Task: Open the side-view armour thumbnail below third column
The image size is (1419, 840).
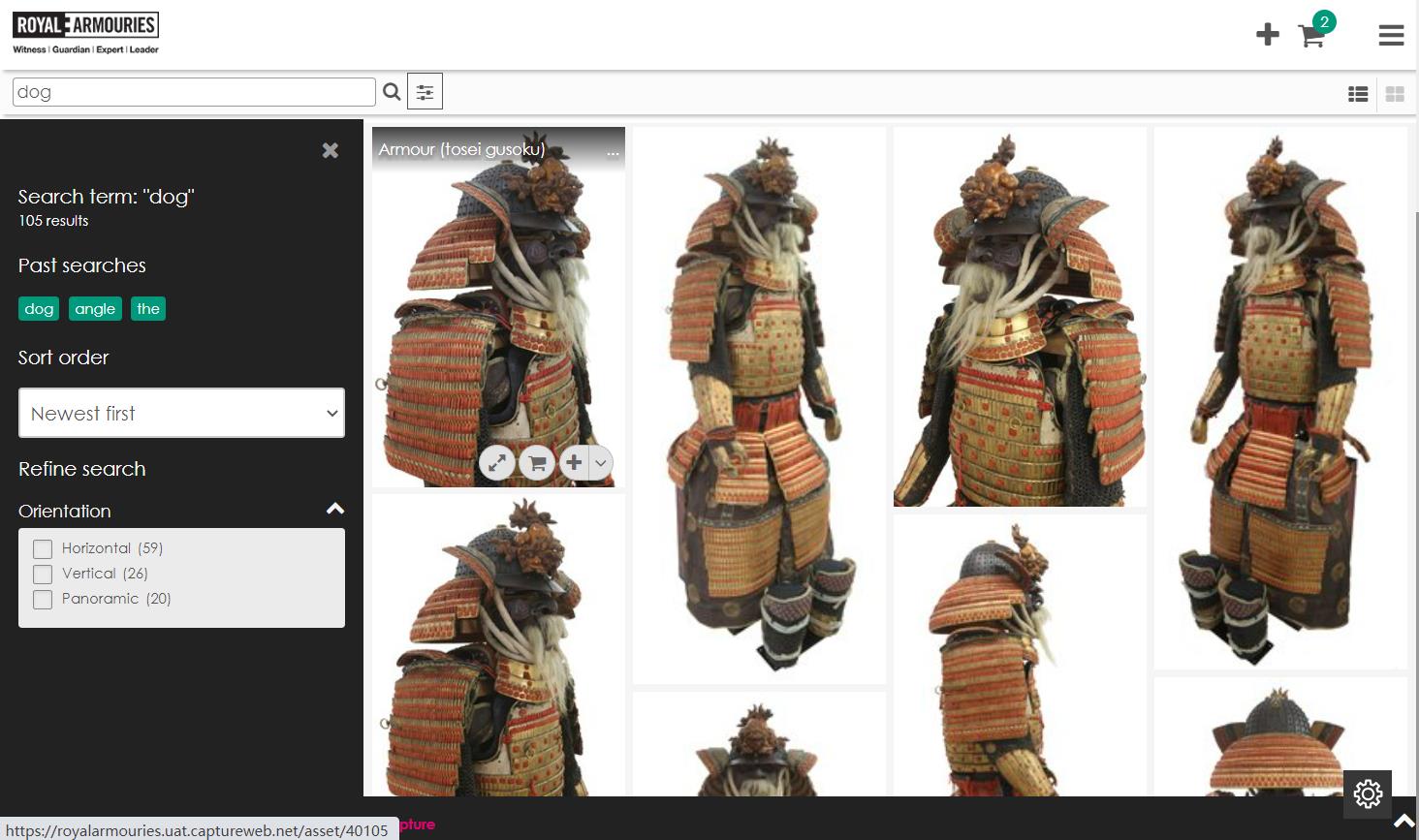Action: 1020,656
